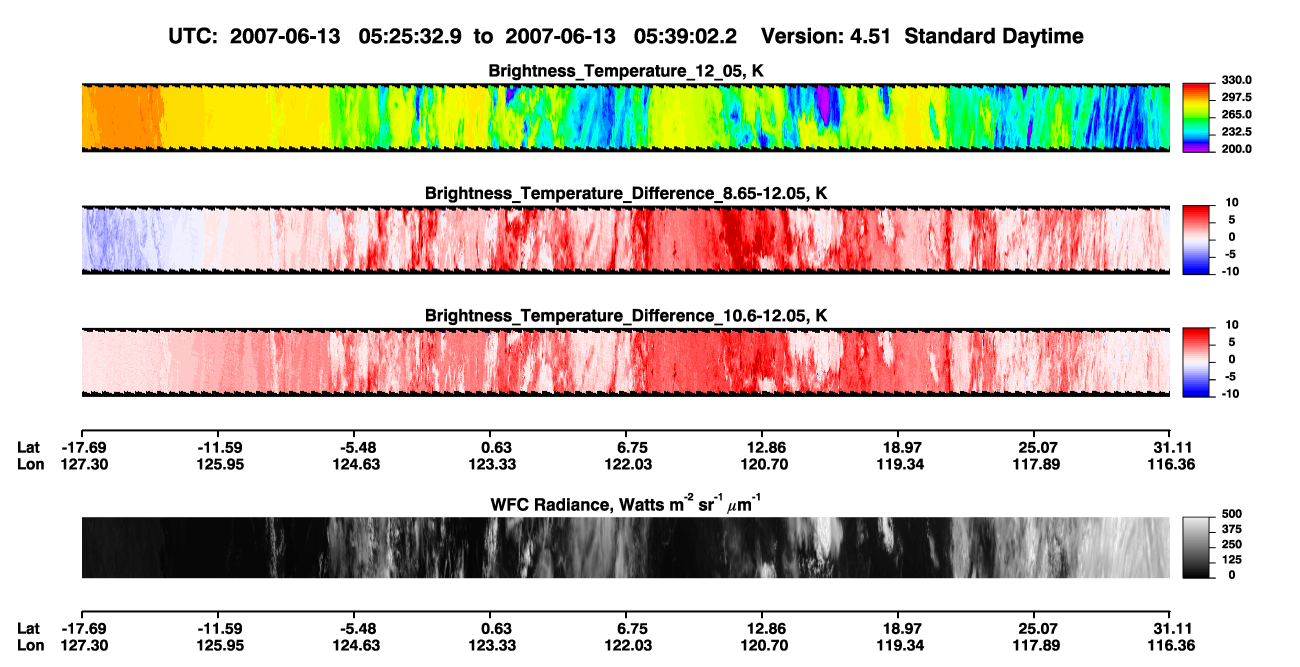Click the WFC Radiance grayscale bar

[1198, 547]
